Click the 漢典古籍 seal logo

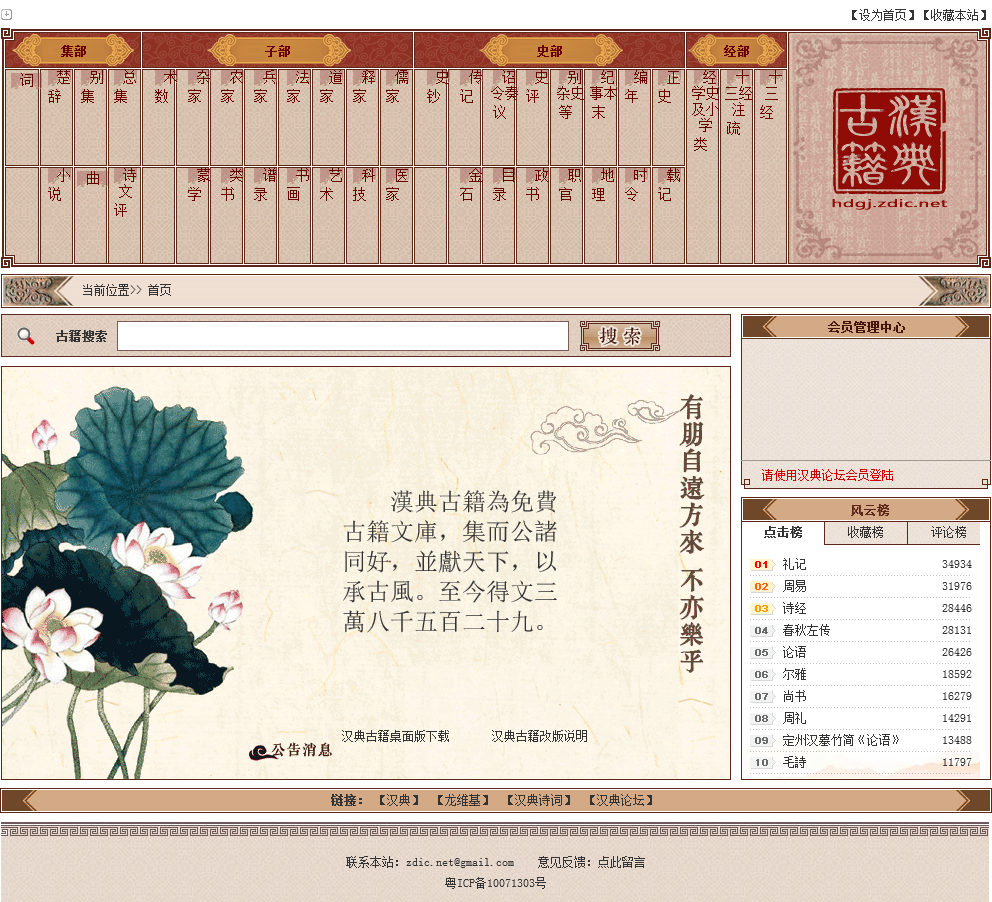[x=889, y=140]
